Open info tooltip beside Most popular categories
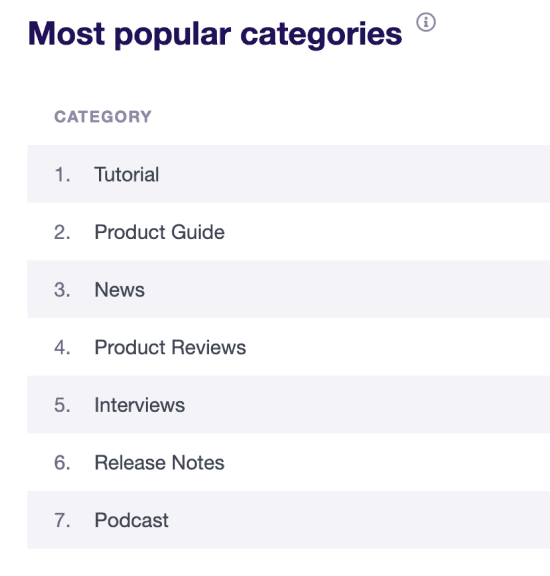The image size is (550, 576). [x=426, y=22]
